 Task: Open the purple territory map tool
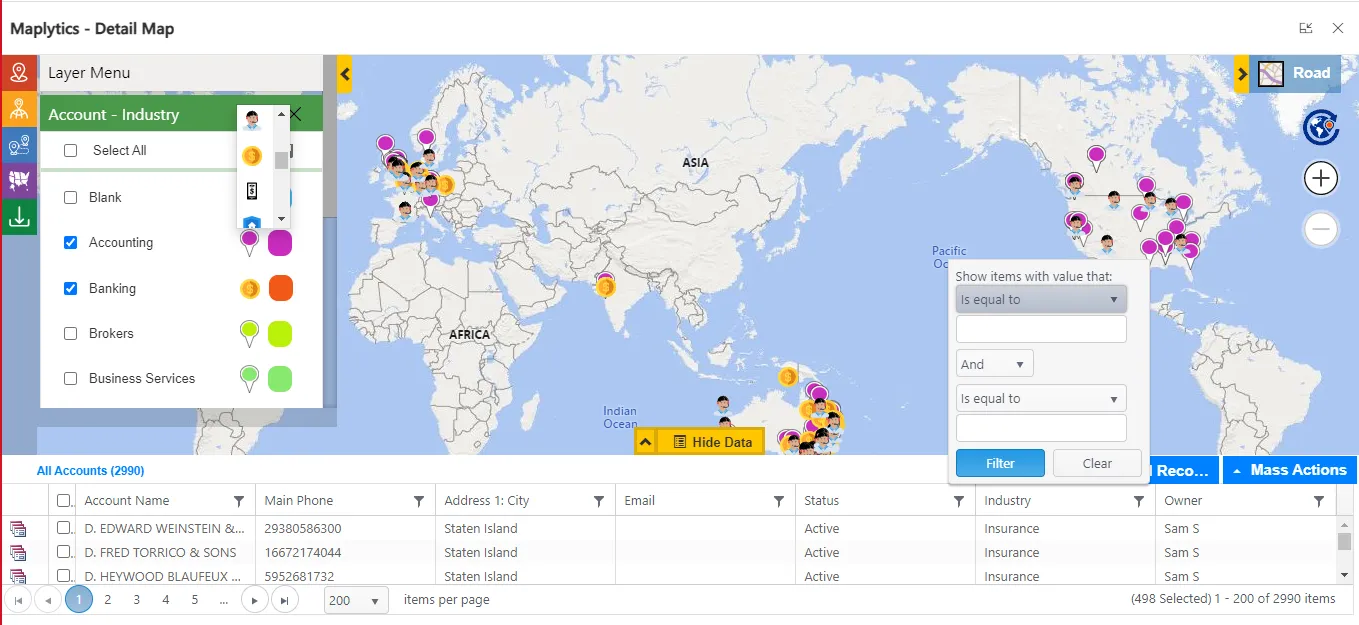(19, 178)
